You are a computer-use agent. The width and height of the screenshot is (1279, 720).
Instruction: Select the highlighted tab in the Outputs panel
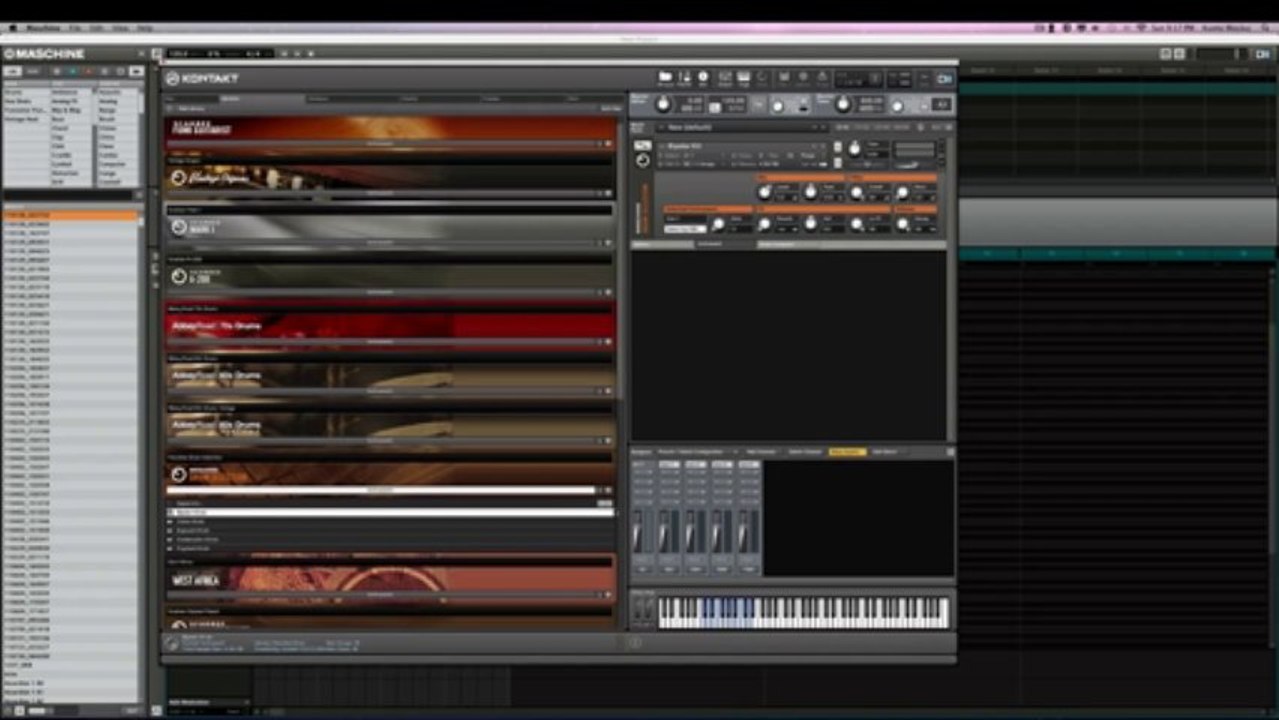point(846,452)
